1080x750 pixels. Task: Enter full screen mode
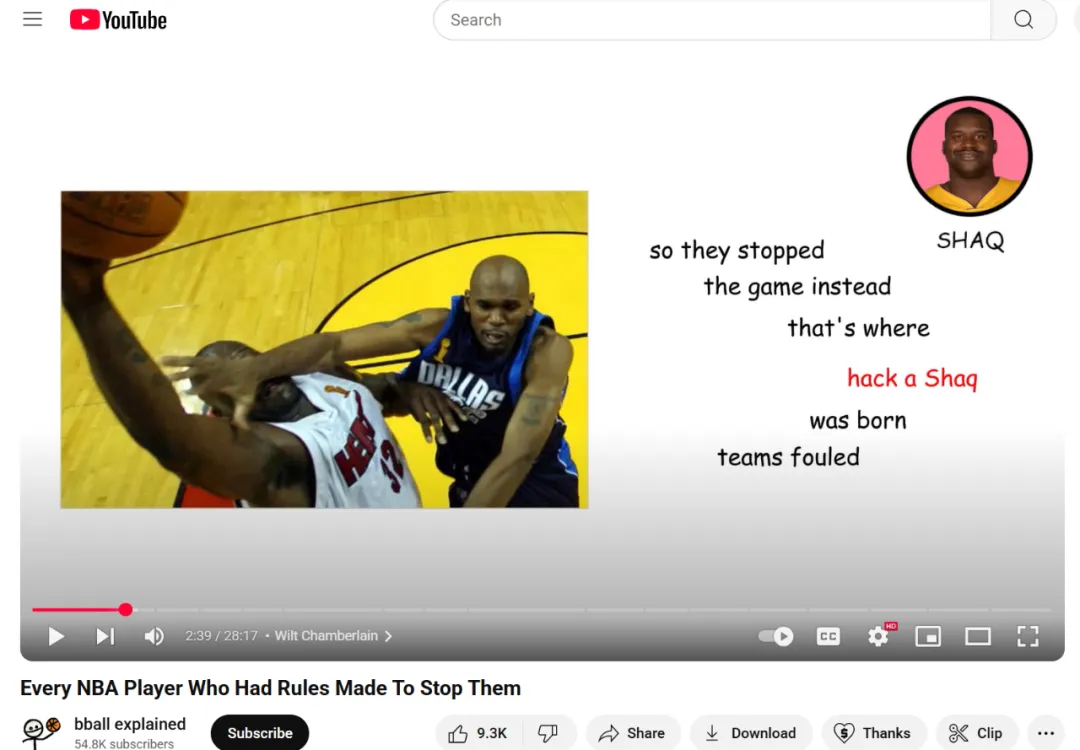(1027, 636)
